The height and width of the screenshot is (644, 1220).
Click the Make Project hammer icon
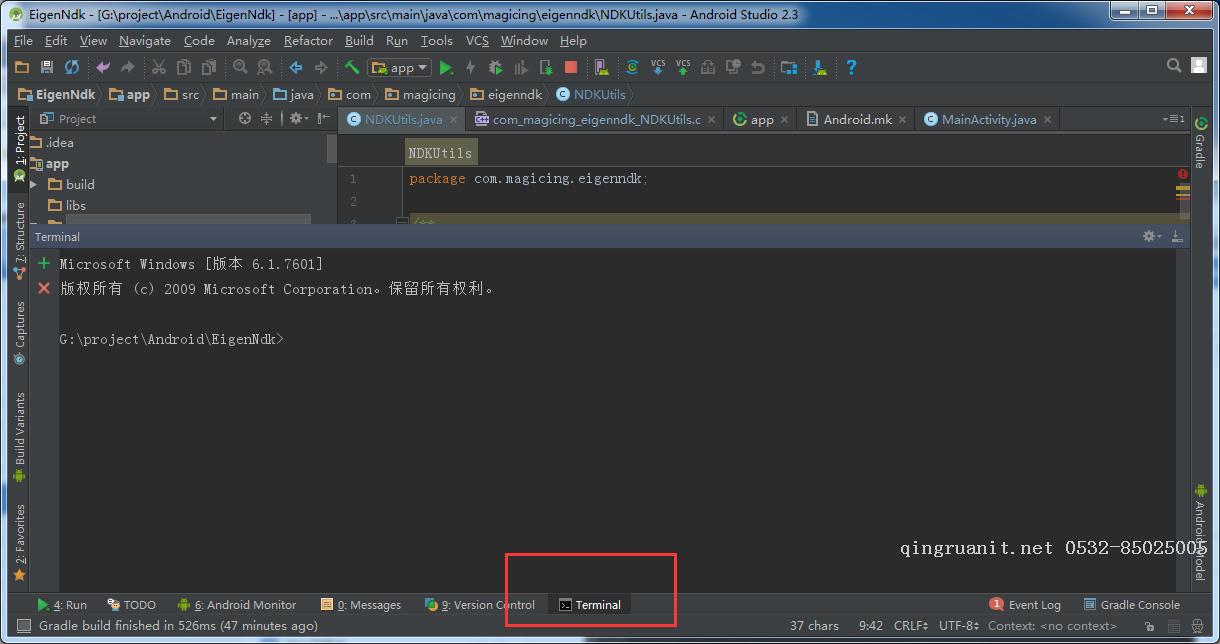coord(352,67)
